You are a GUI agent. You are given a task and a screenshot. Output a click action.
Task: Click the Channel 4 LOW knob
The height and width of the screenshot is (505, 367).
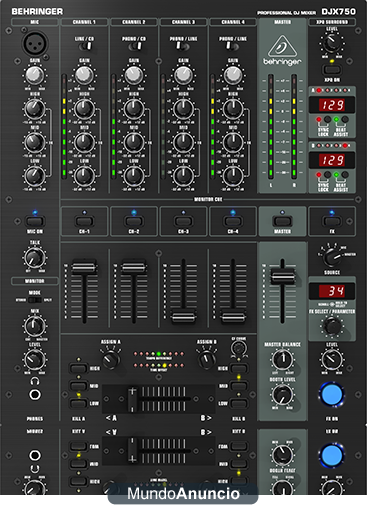tap(233, 176)
